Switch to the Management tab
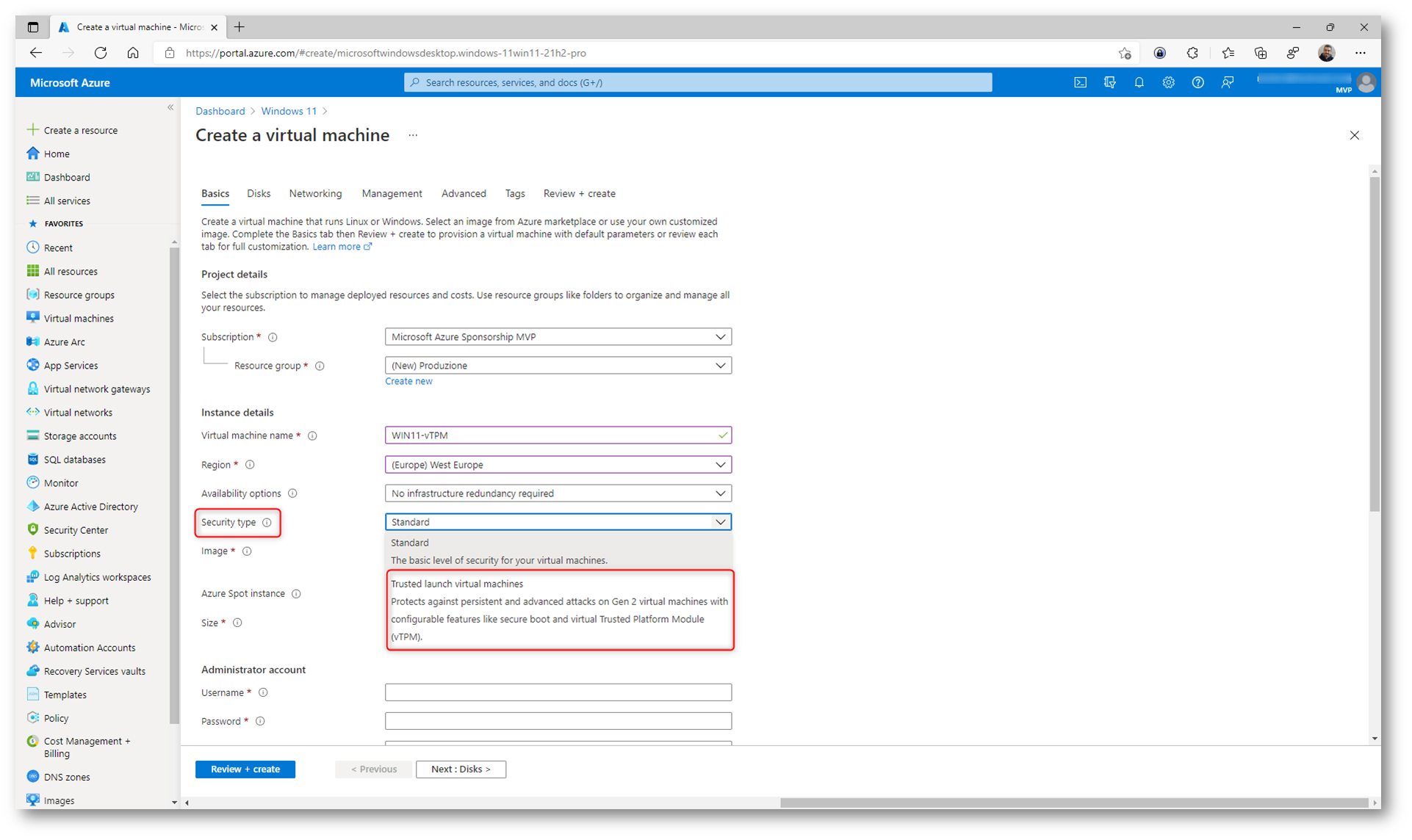Viewport: 1412px width, 840px height. tap(392, 193)
